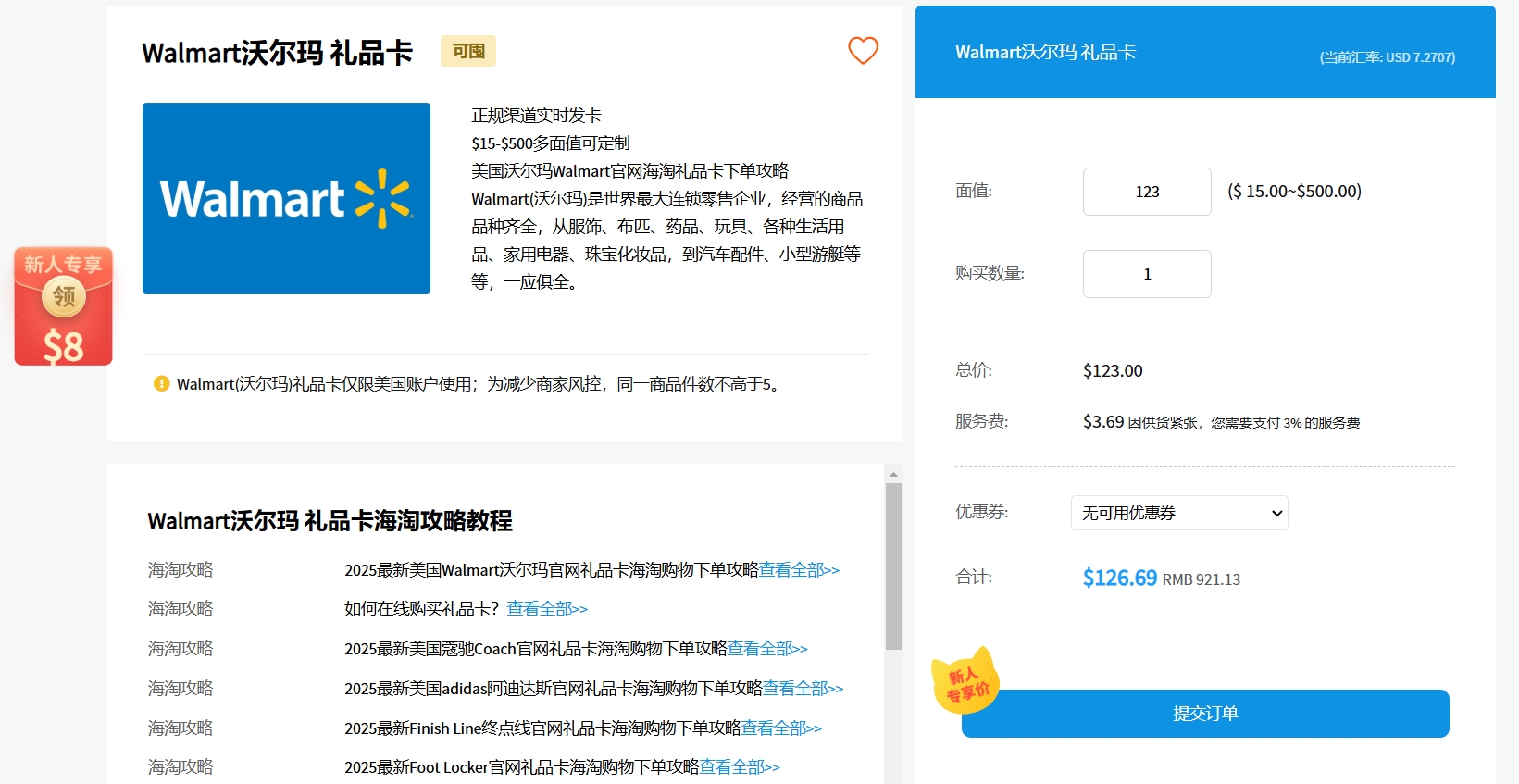Claim the new user $8 red envelope

tap(63, 306)
